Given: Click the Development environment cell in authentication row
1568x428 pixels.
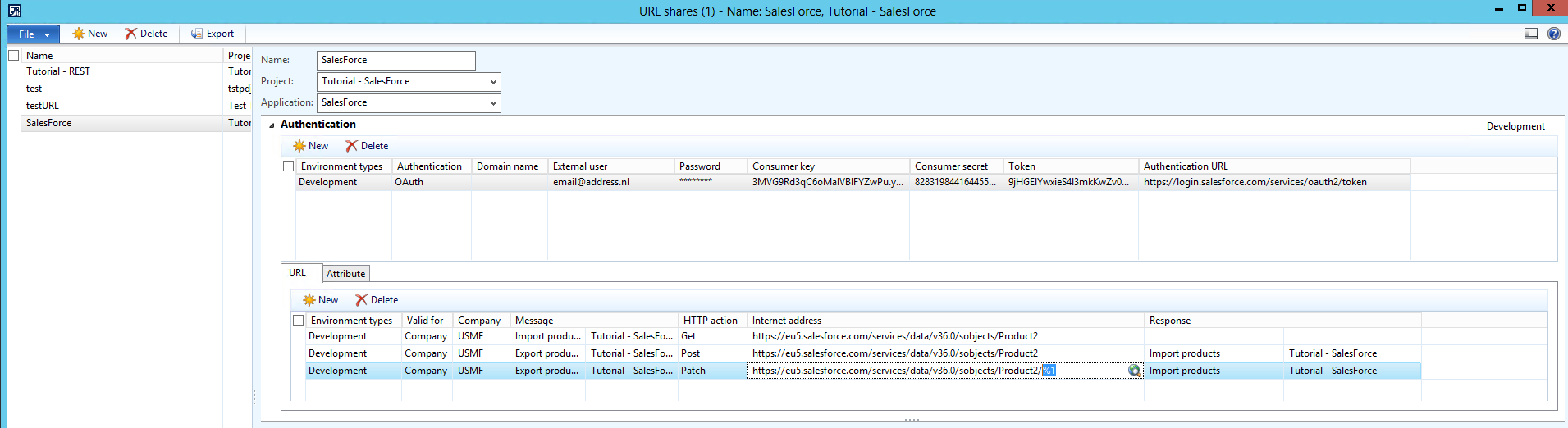Looking at the screenshot, I should 343,182.
